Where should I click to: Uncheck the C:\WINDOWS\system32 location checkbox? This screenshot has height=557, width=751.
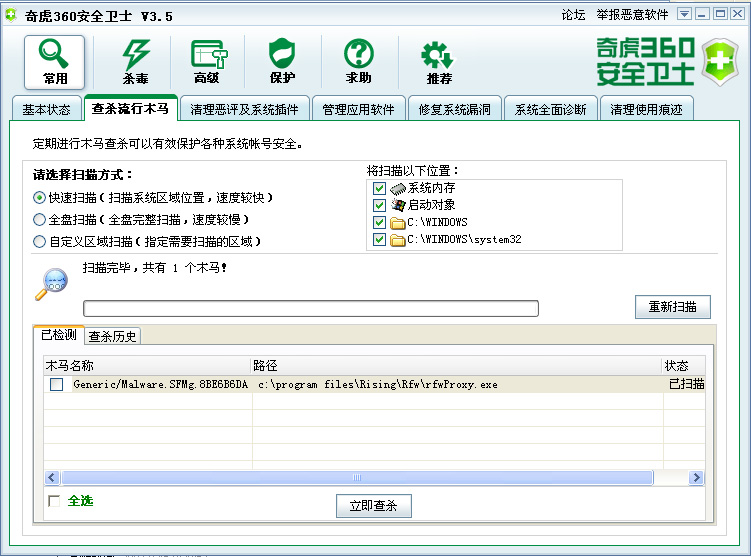click(379, 239)
